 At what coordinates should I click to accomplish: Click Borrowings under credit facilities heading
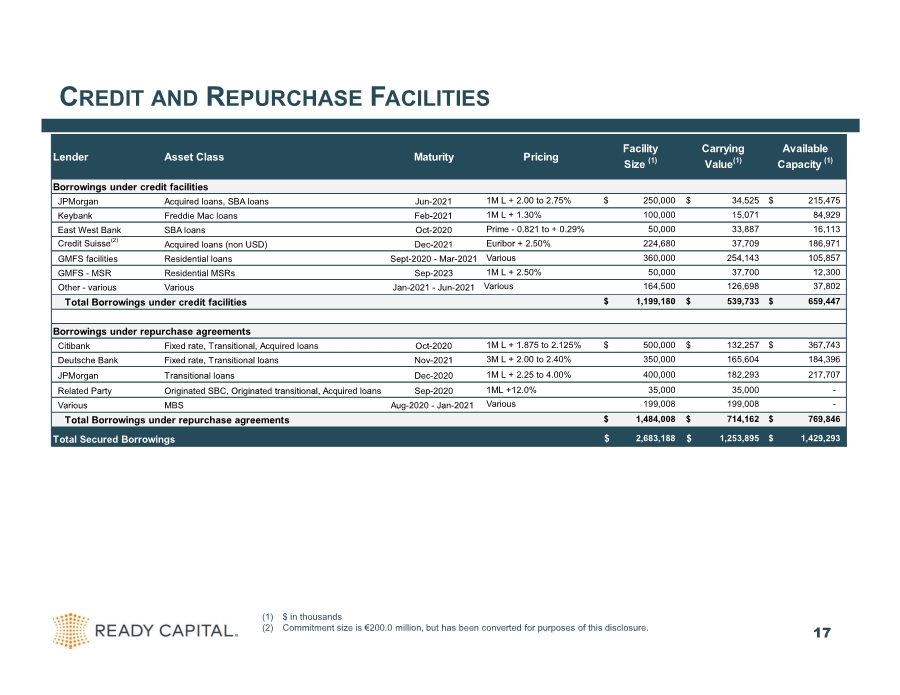[130, 187]
